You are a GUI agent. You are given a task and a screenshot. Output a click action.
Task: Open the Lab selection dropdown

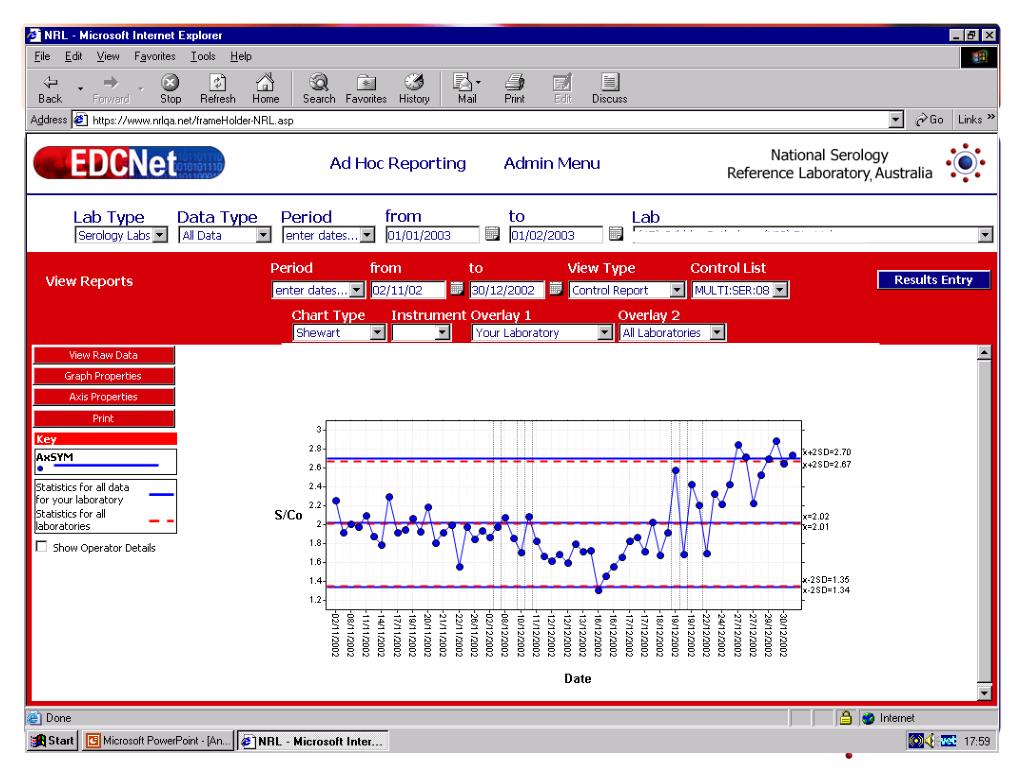click(985, 235)
